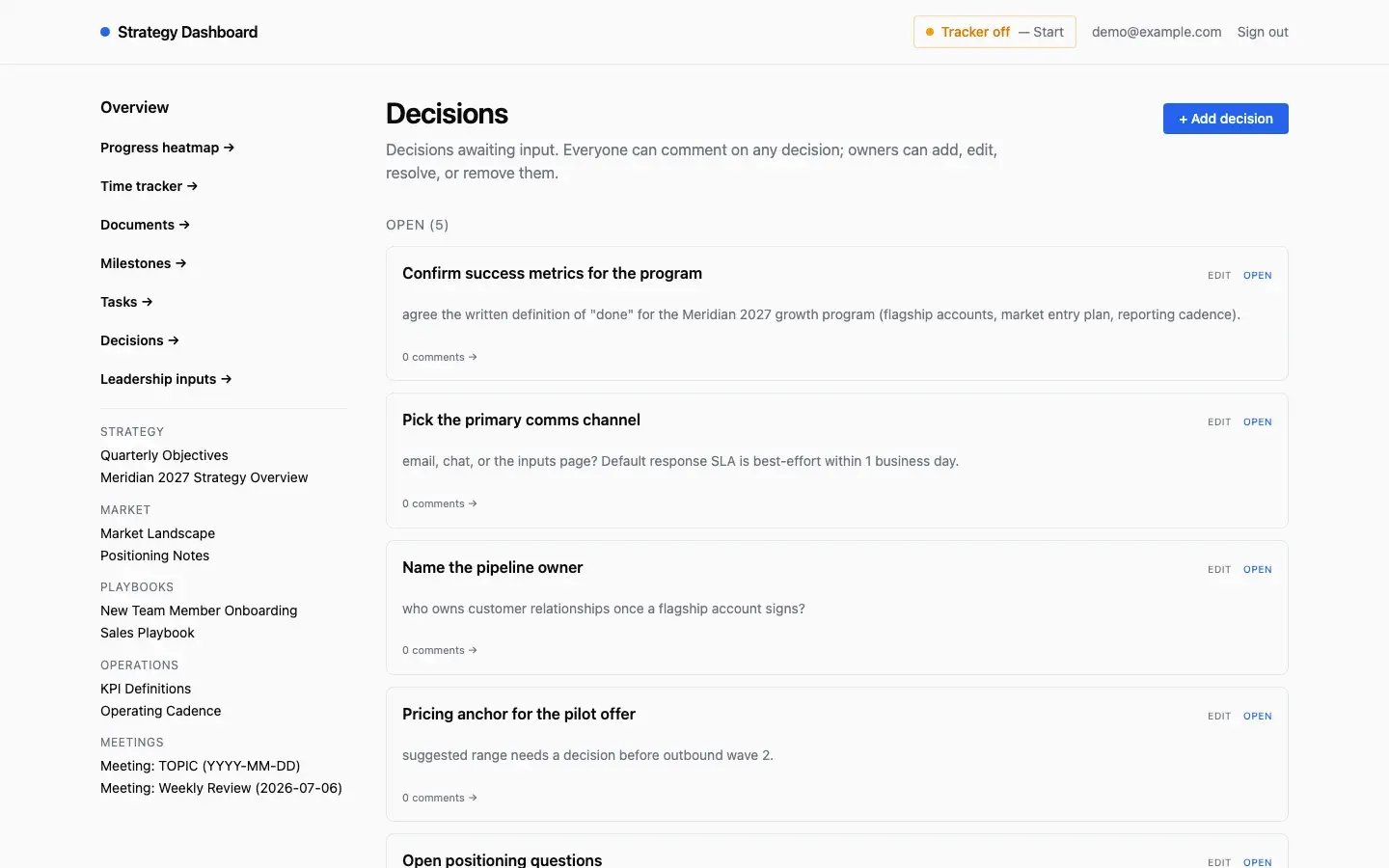
Task: View comments on Pricing anchor decision
Action: 440,798
